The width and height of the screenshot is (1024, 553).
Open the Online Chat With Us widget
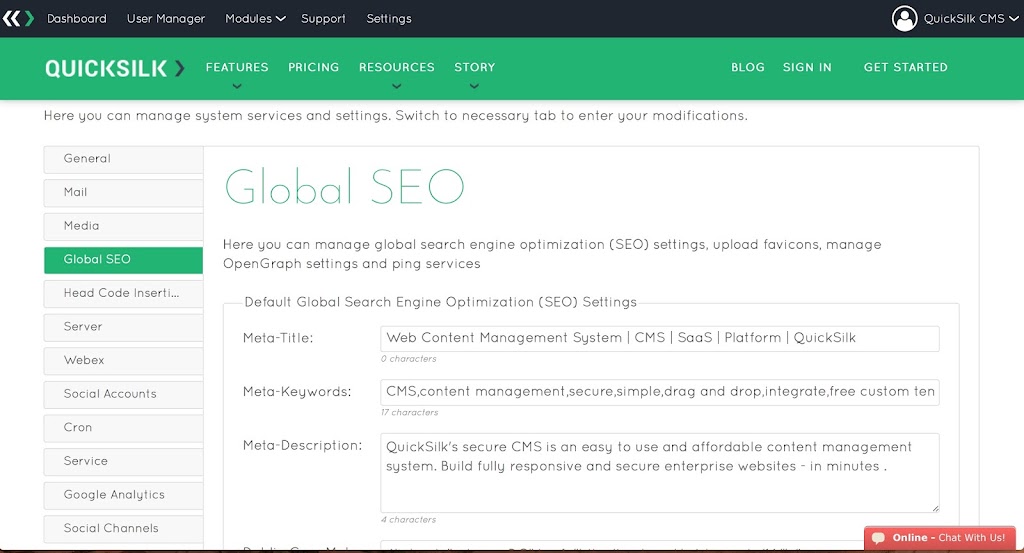pyautogui.click(x=940, y=538)
